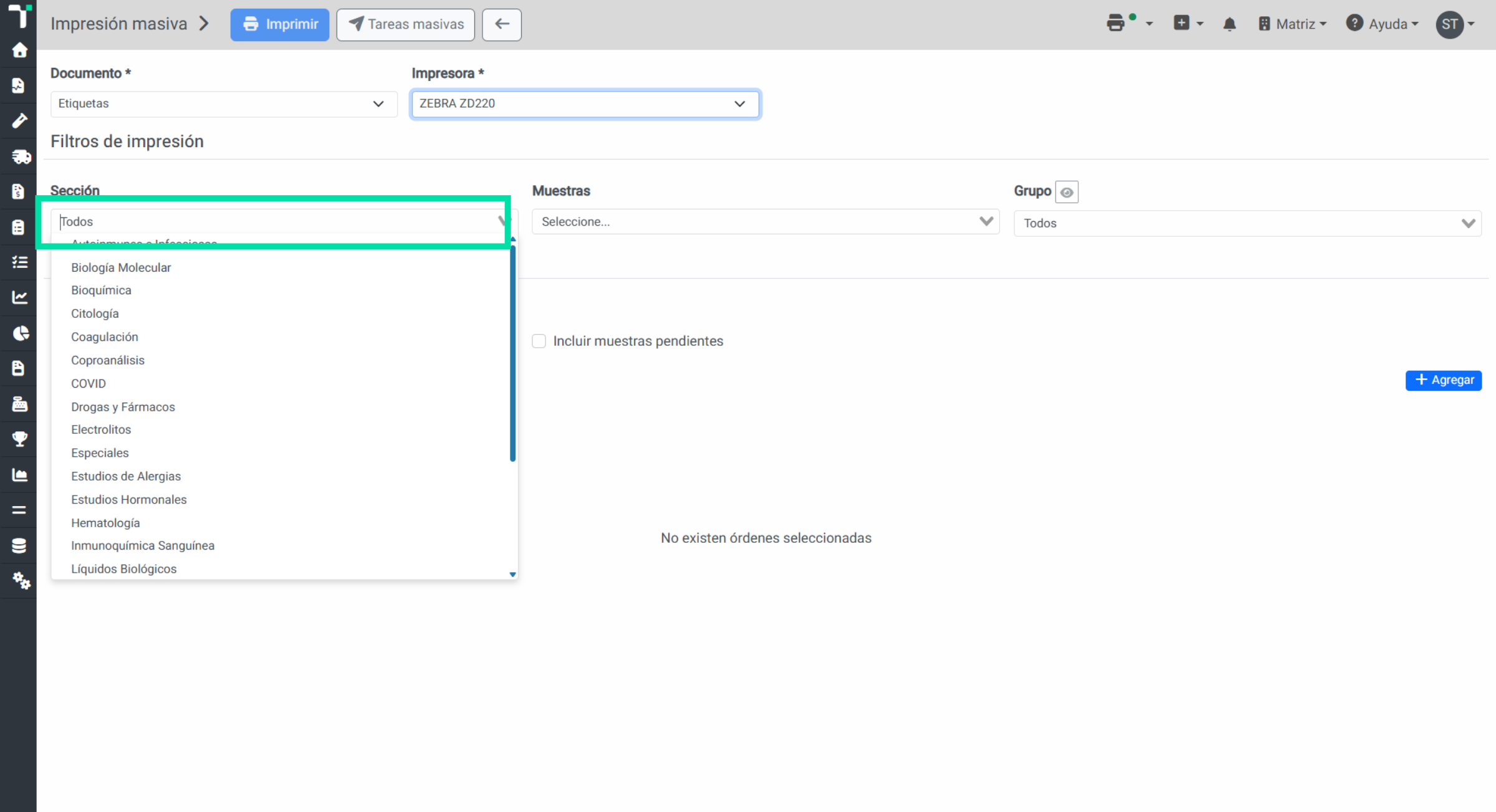Open the printer status icon menu
Screen dimensions: 1496x812
click(x=1129, y=23)
